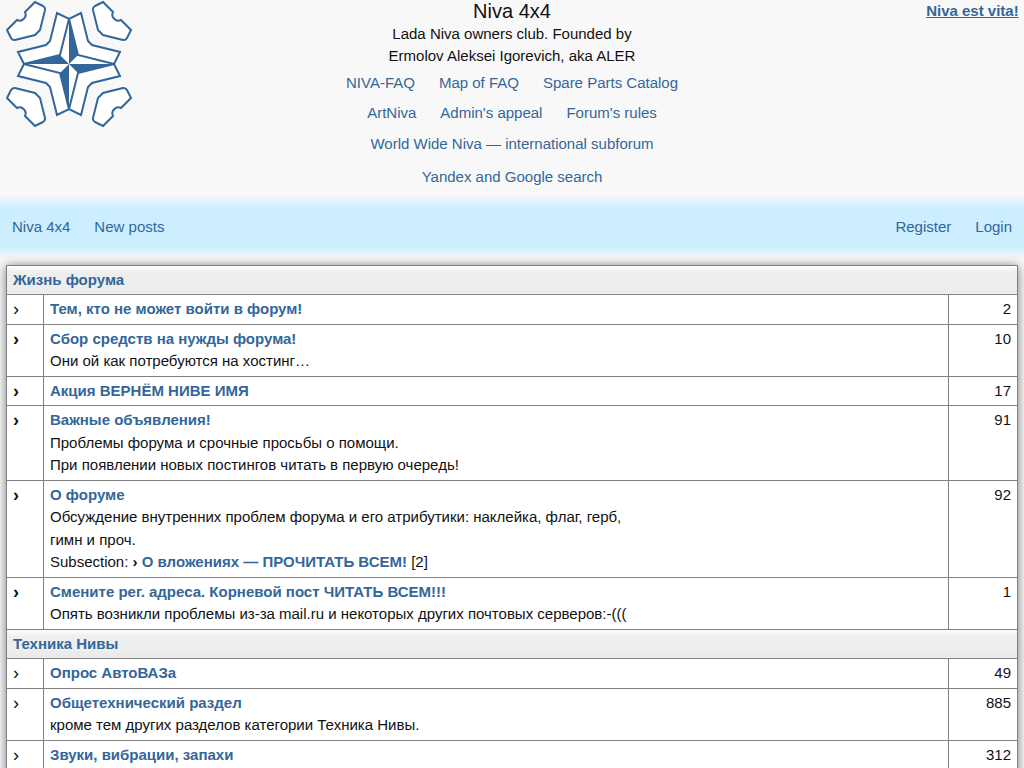
Task: Expand arrow beside О форуме section
Action: pos(16,496)
